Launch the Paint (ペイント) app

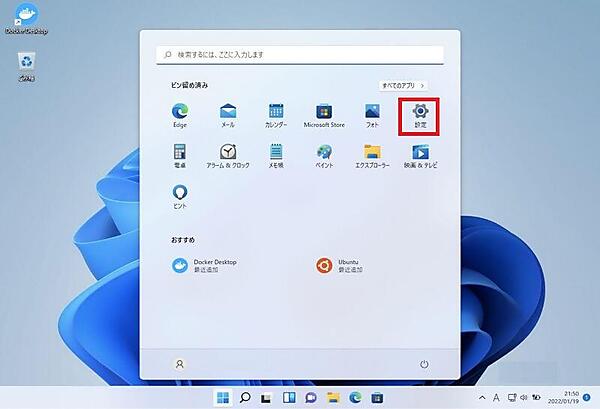pyautogui.click(x=324, y=156)
